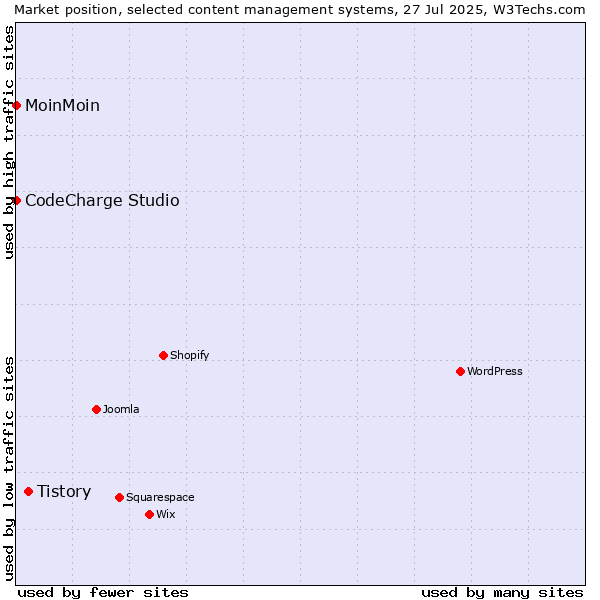Select the WordPress label text
600x600 pixels.
(x=495, y=371)
